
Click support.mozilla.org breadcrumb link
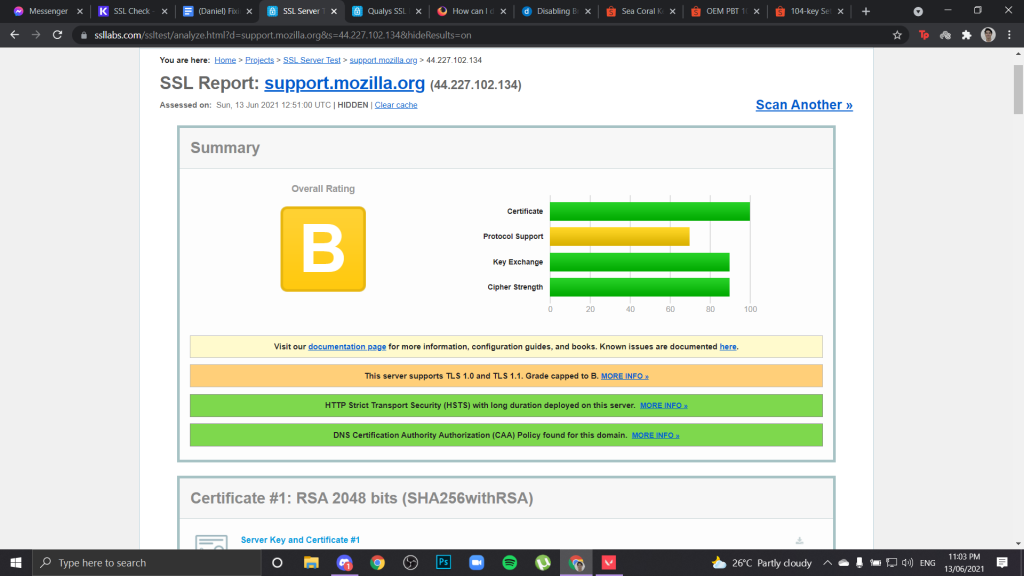point(383,60)
